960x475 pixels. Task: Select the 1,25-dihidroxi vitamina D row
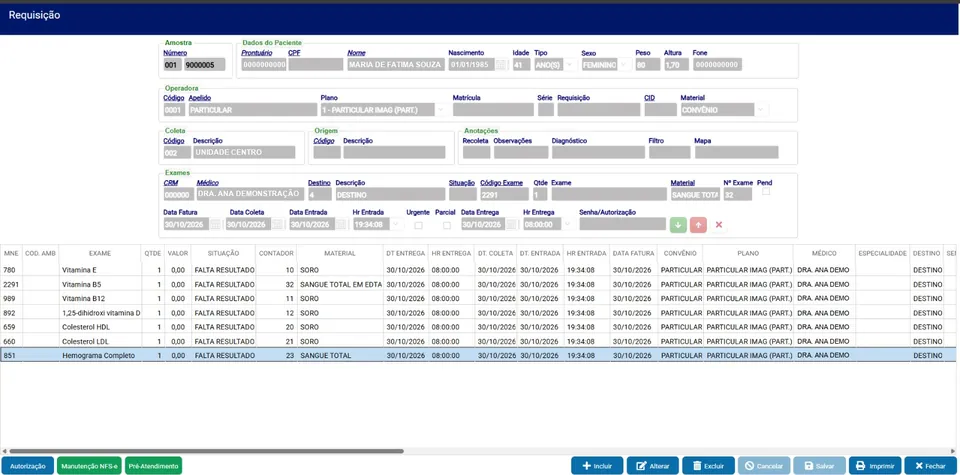click(478, 313)
